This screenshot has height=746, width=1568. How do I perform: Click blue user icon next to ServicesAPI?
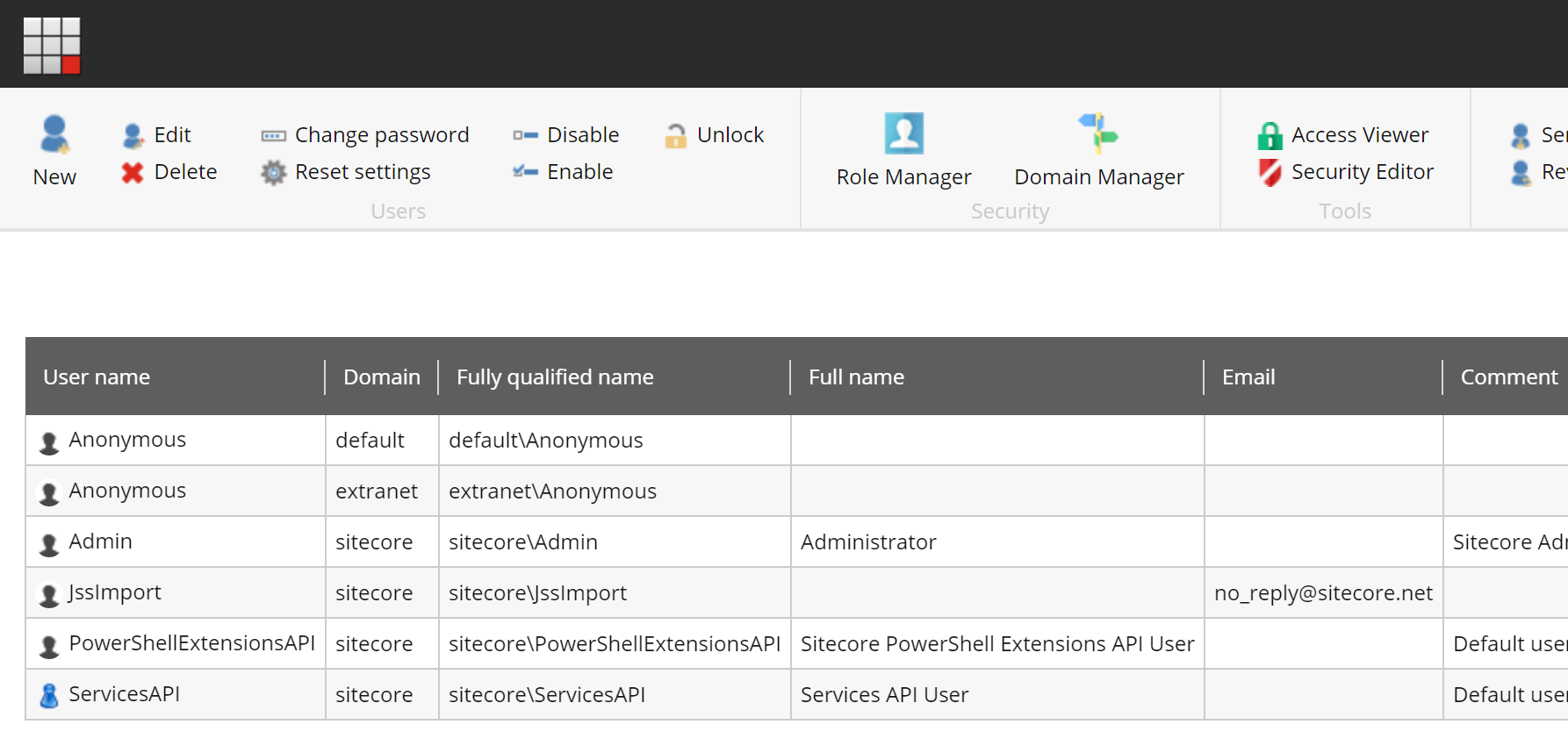pos(49,695)
